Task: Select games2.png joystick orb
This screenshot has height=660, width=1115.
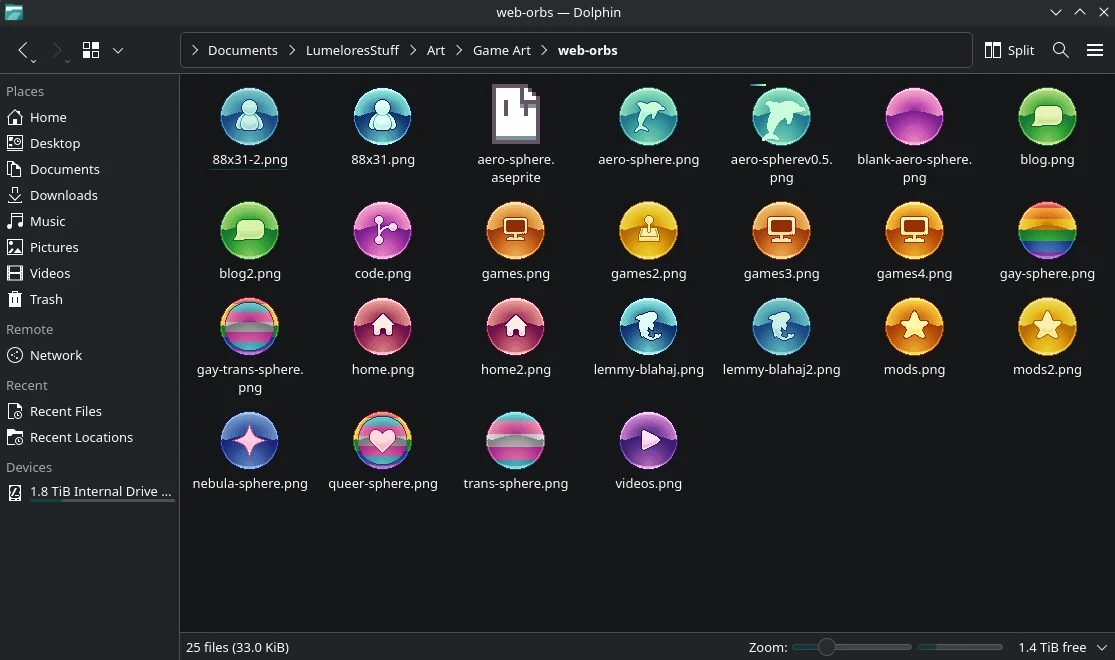Action: 649,230
